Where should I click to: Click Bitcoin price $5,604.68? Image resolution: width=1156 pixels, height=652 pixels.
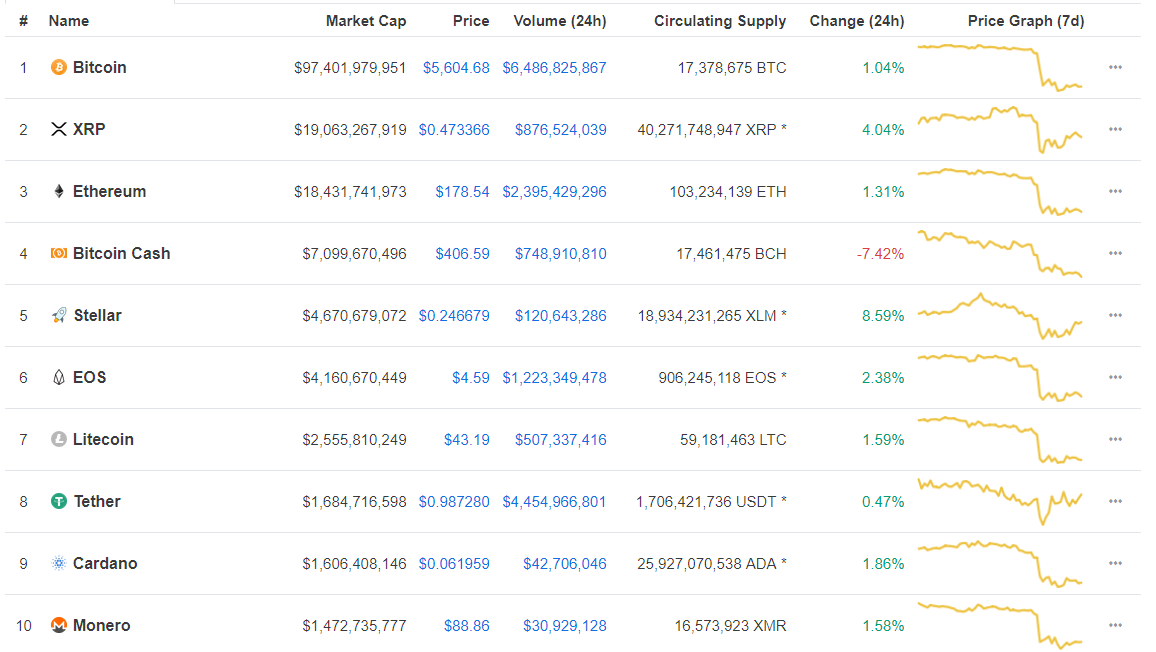click(456, 68)
